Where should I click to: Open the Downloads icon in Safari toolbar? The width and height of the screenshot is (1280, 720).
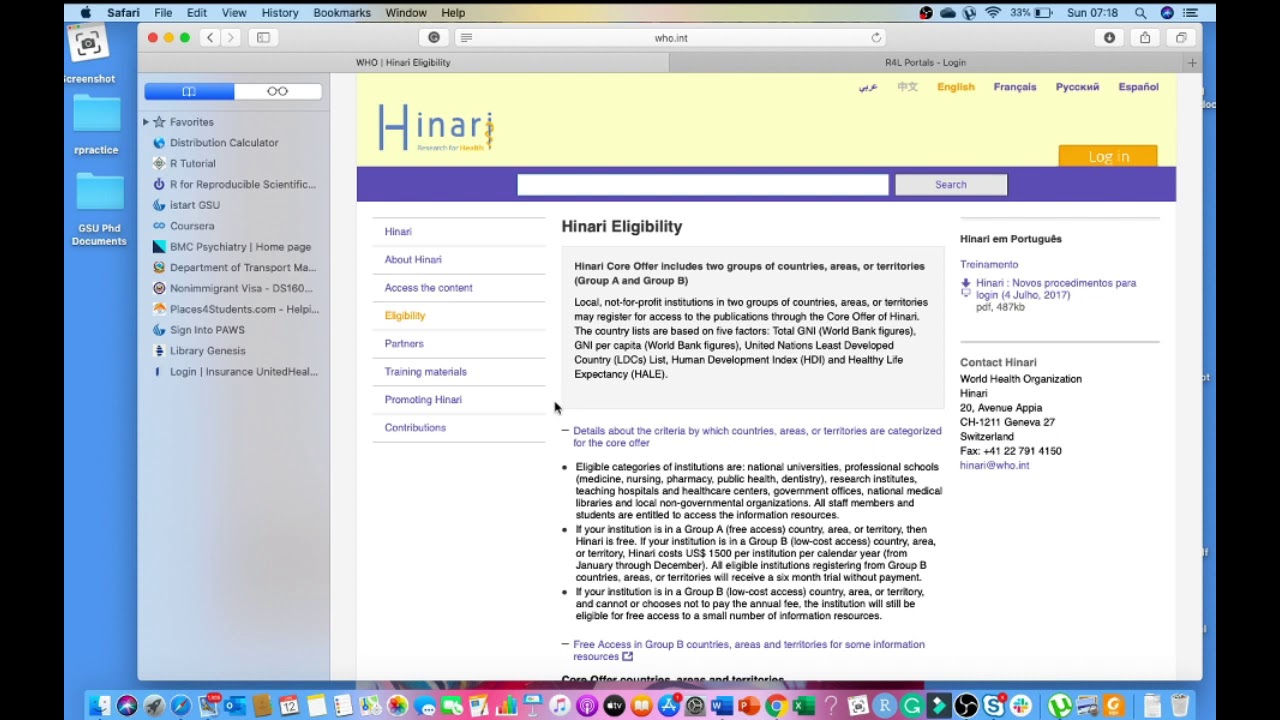click(x=1109, y=37)
